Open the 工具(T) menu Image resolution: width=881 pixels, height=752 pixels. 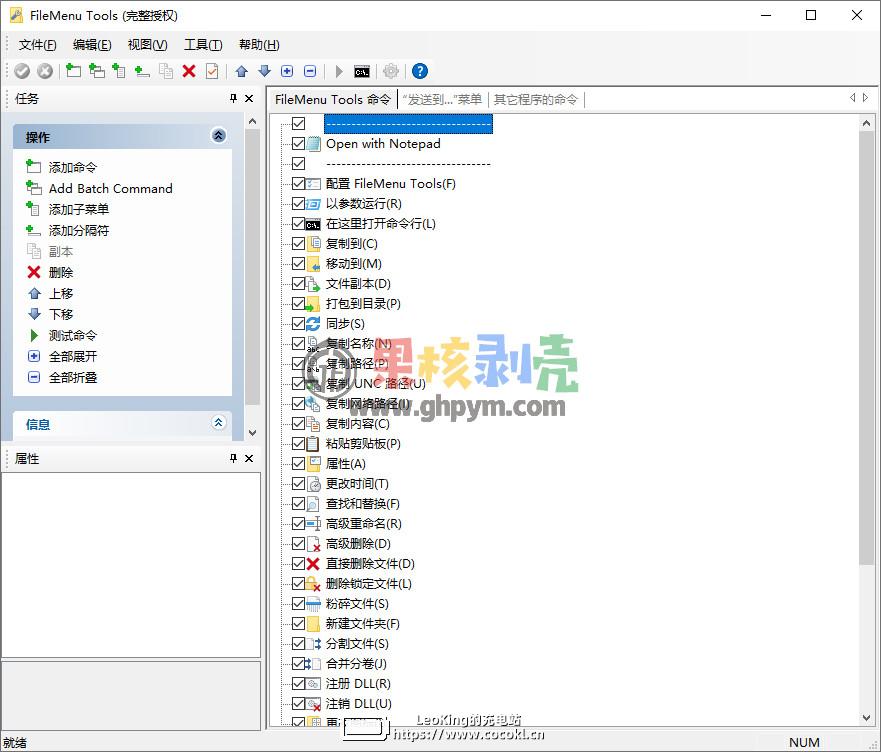click(203, 45)
